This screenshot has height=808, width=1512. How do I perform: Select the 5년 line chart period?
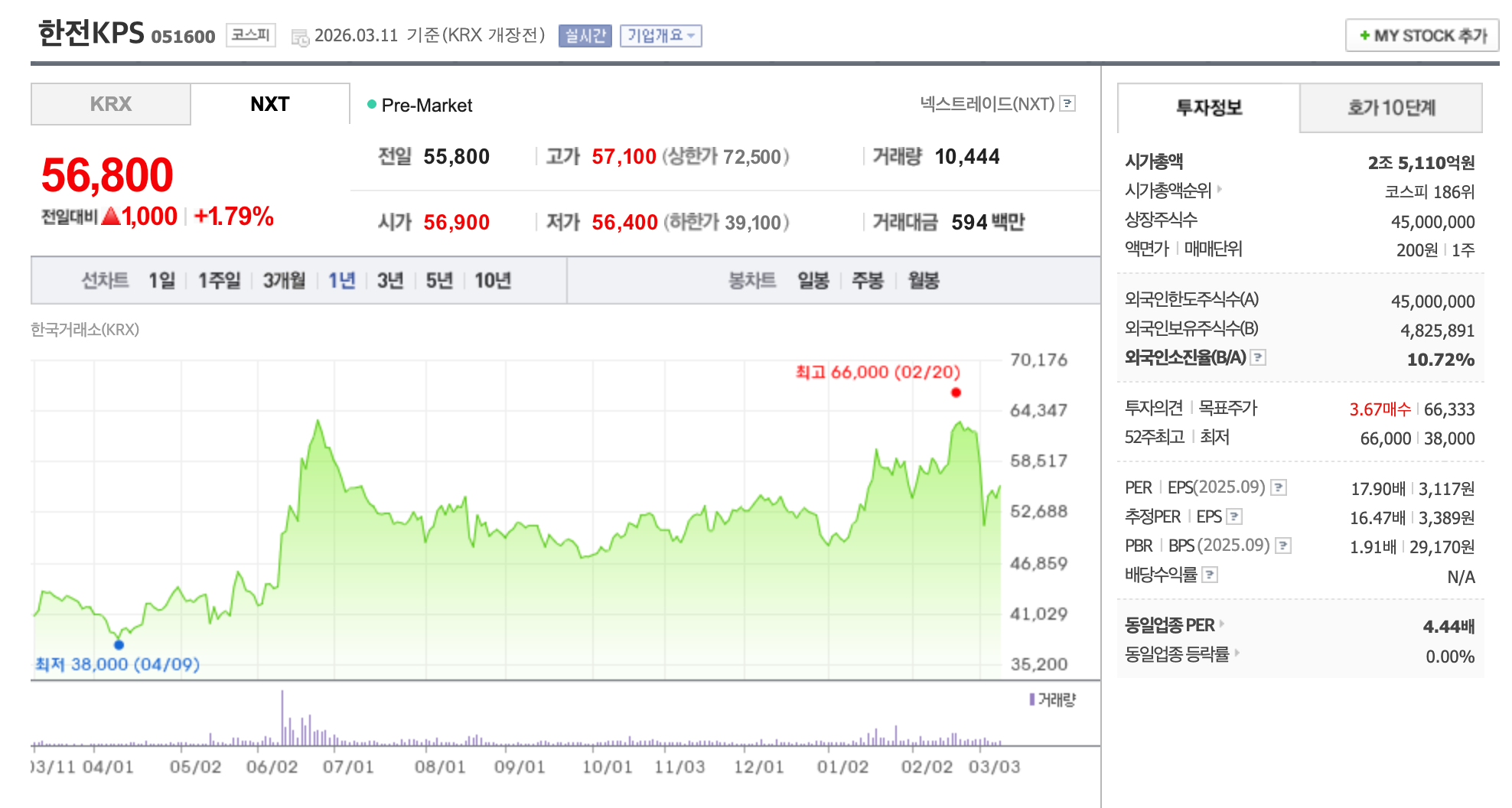pos(439,281)
